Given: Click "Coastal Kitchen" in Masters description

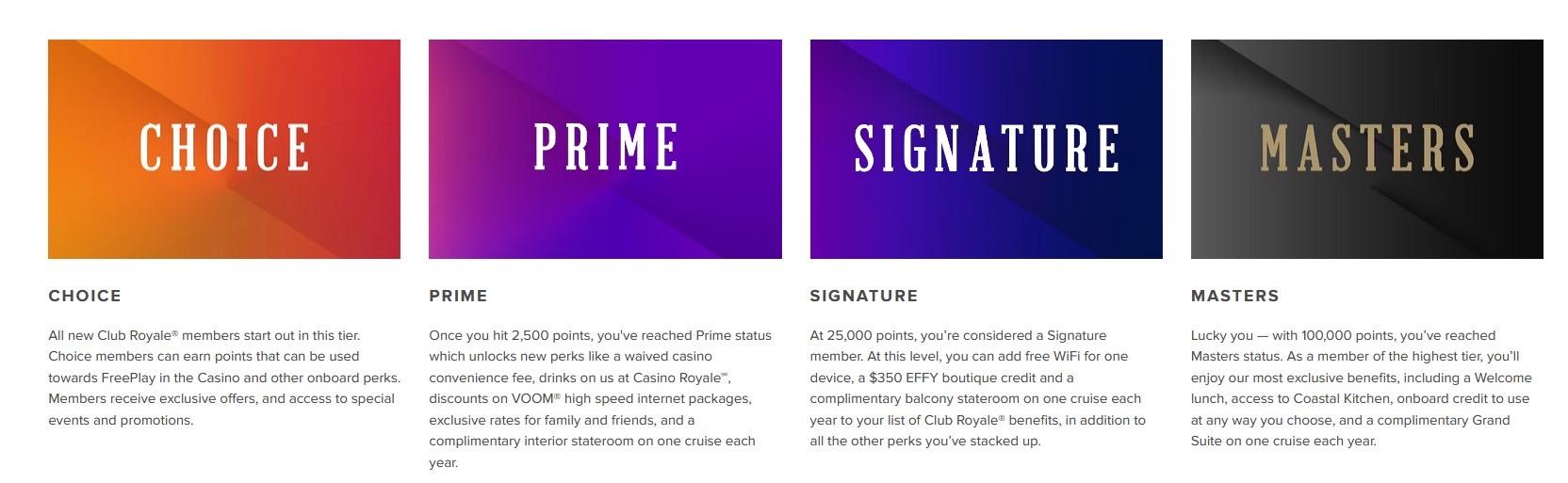Looking at the screenshot, I should click(1340, 399).
